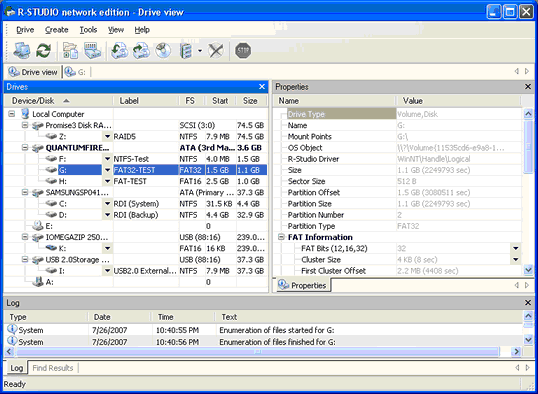Collapse the FAT Information section

point(281,237)
